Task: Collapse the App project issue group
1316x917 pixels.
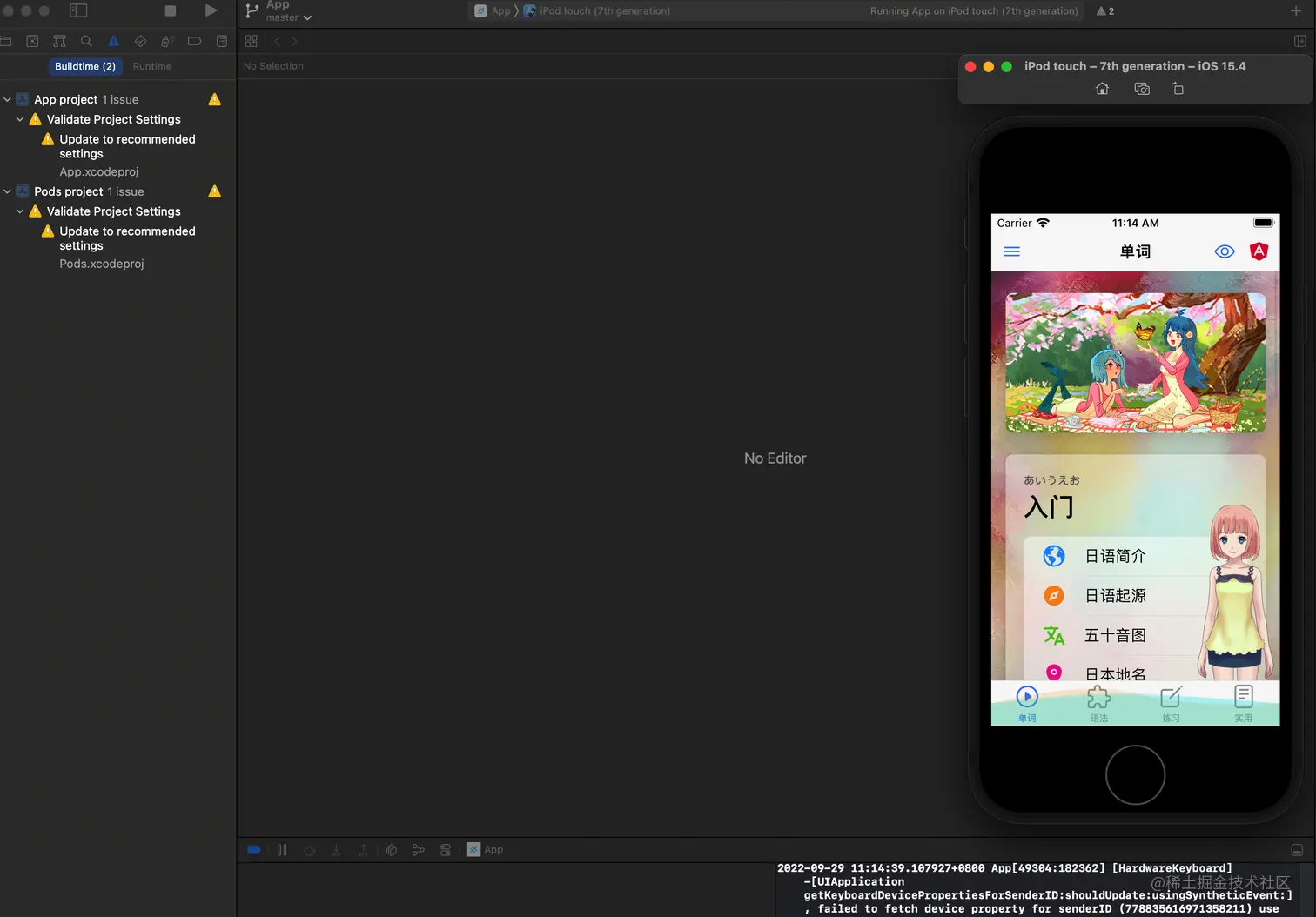Action: coord(7,99)
